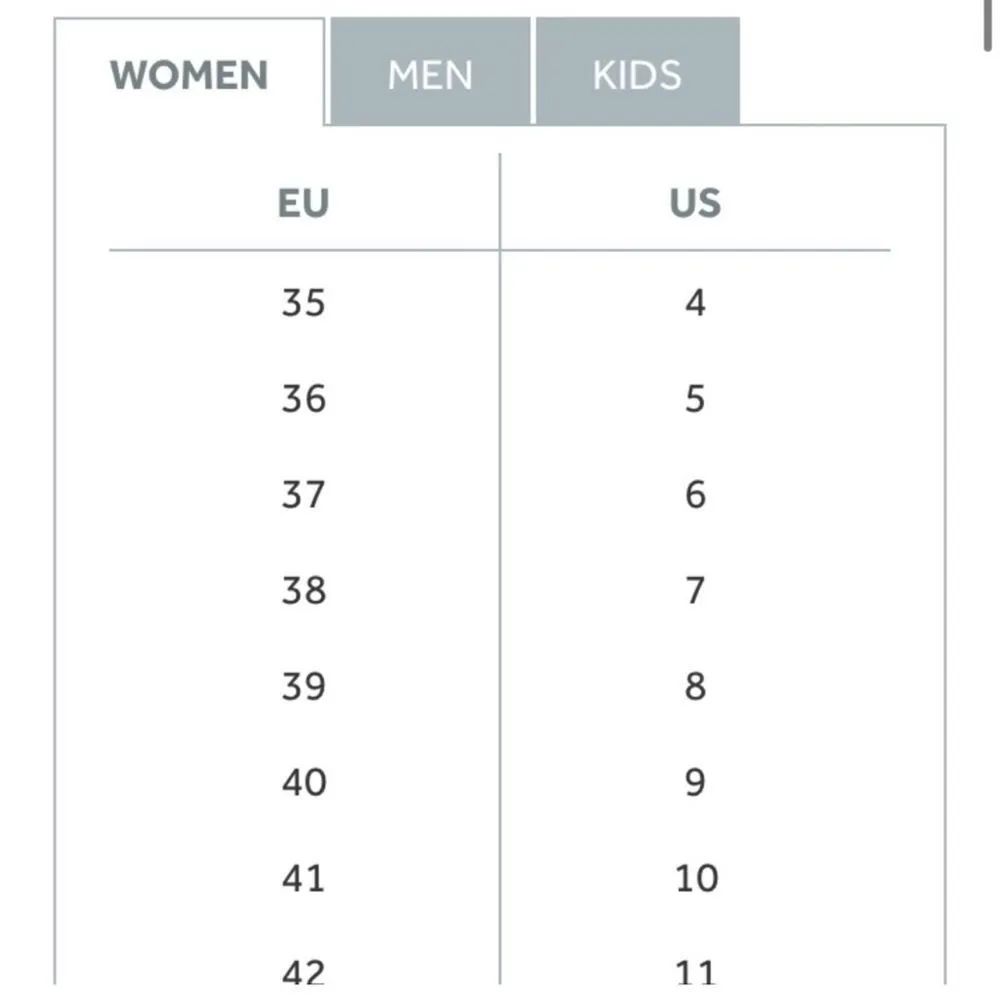Select EU size 36
Viewport: 1000px width, 1000px height.
click(303, 398)
